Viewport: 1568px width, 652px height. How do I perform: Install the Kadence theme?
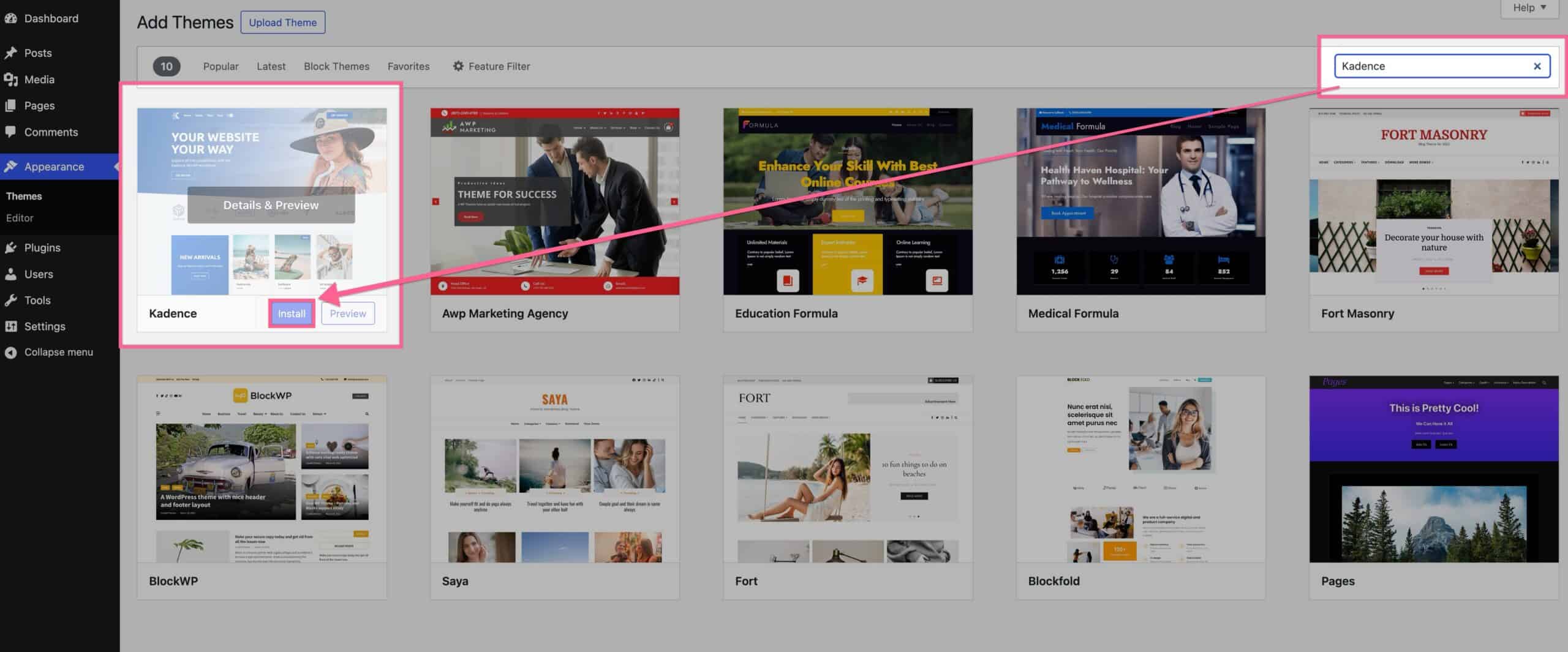[292, 313]
